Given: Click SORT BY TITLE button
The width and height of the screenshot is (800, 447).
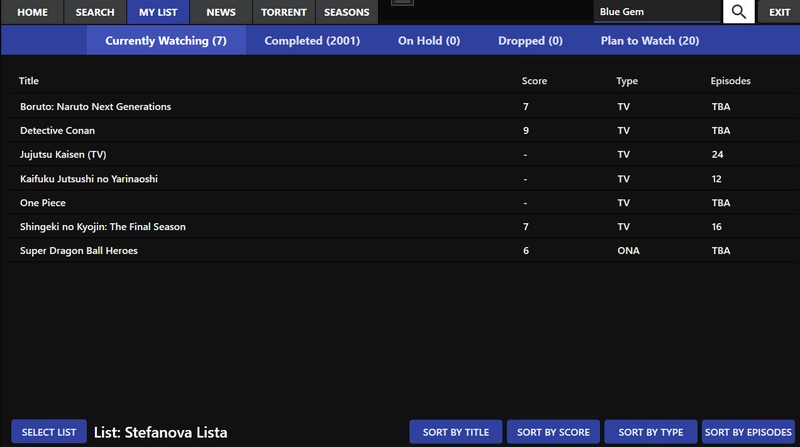Looking at the screenshot, I should pyautogui.click(x=456, y=432).
